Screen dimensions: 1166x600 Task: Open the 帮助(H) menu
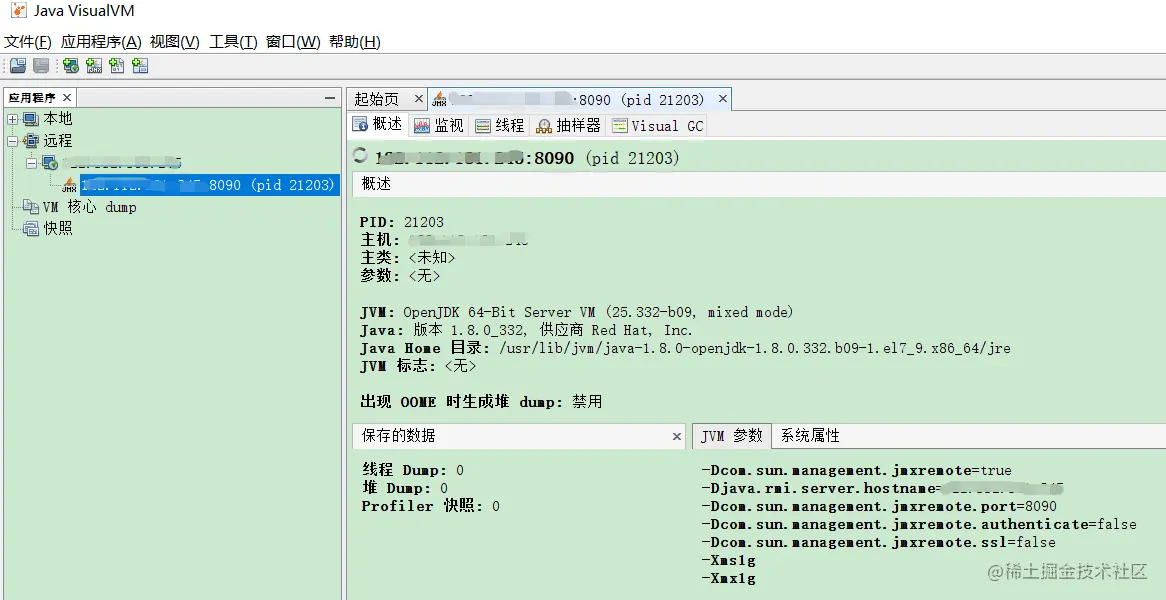coord(355,42)
